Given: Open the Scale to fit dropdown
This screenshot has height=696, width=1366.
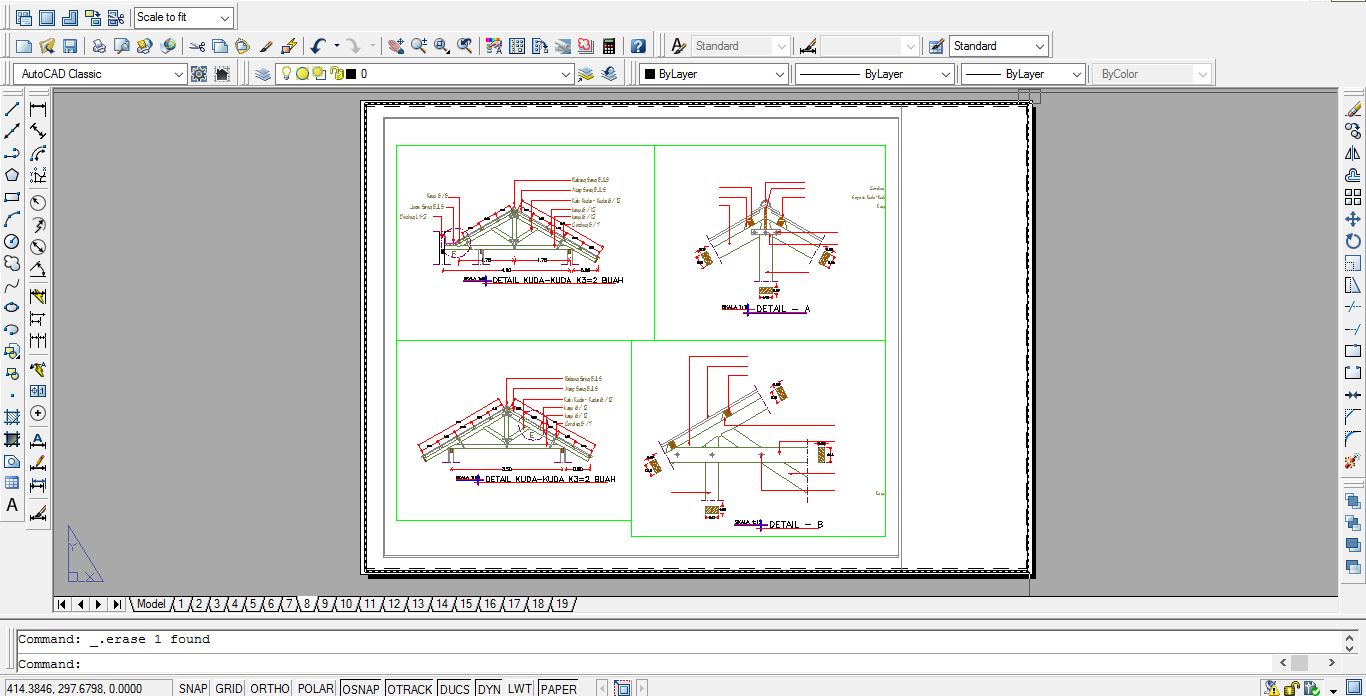Looking at the screenshot, I should pos(224,18).
